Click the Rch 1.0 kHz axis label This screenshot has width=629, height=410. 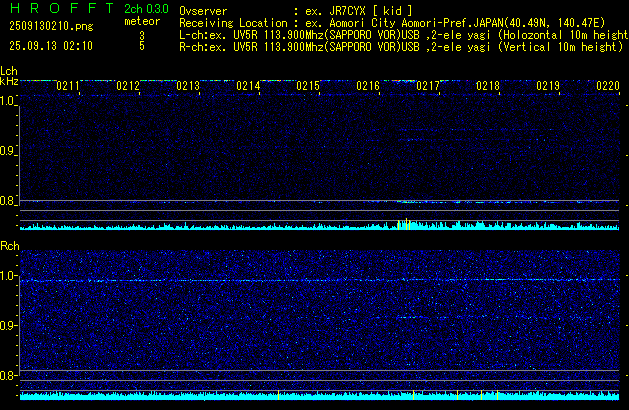[x=8, y=276]
